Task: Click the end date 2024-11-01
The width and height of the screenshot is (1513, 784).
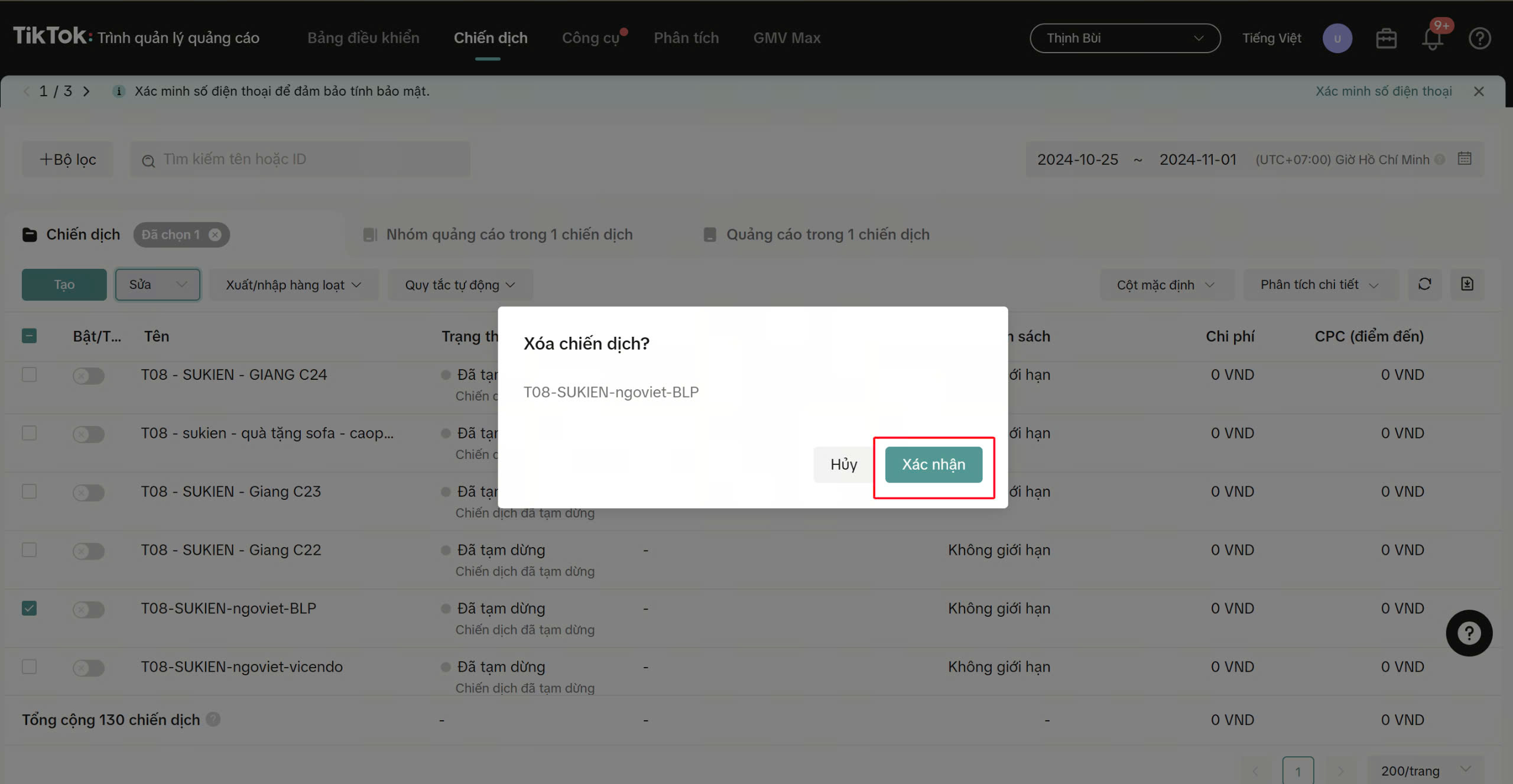Action: 1197,160
